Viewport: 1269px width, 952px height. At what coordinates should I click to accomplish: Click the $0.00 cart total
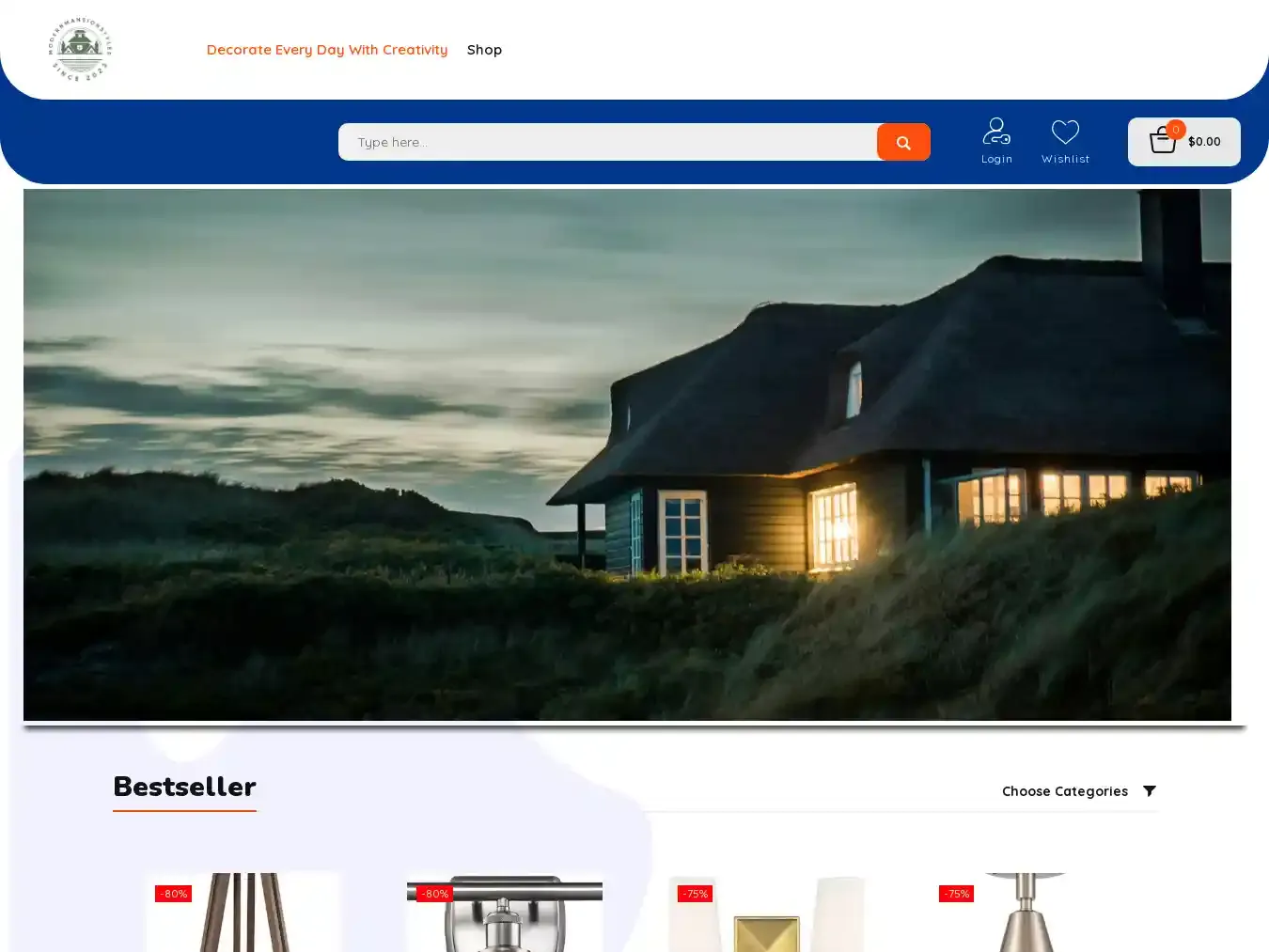[x=1204, y=142]
